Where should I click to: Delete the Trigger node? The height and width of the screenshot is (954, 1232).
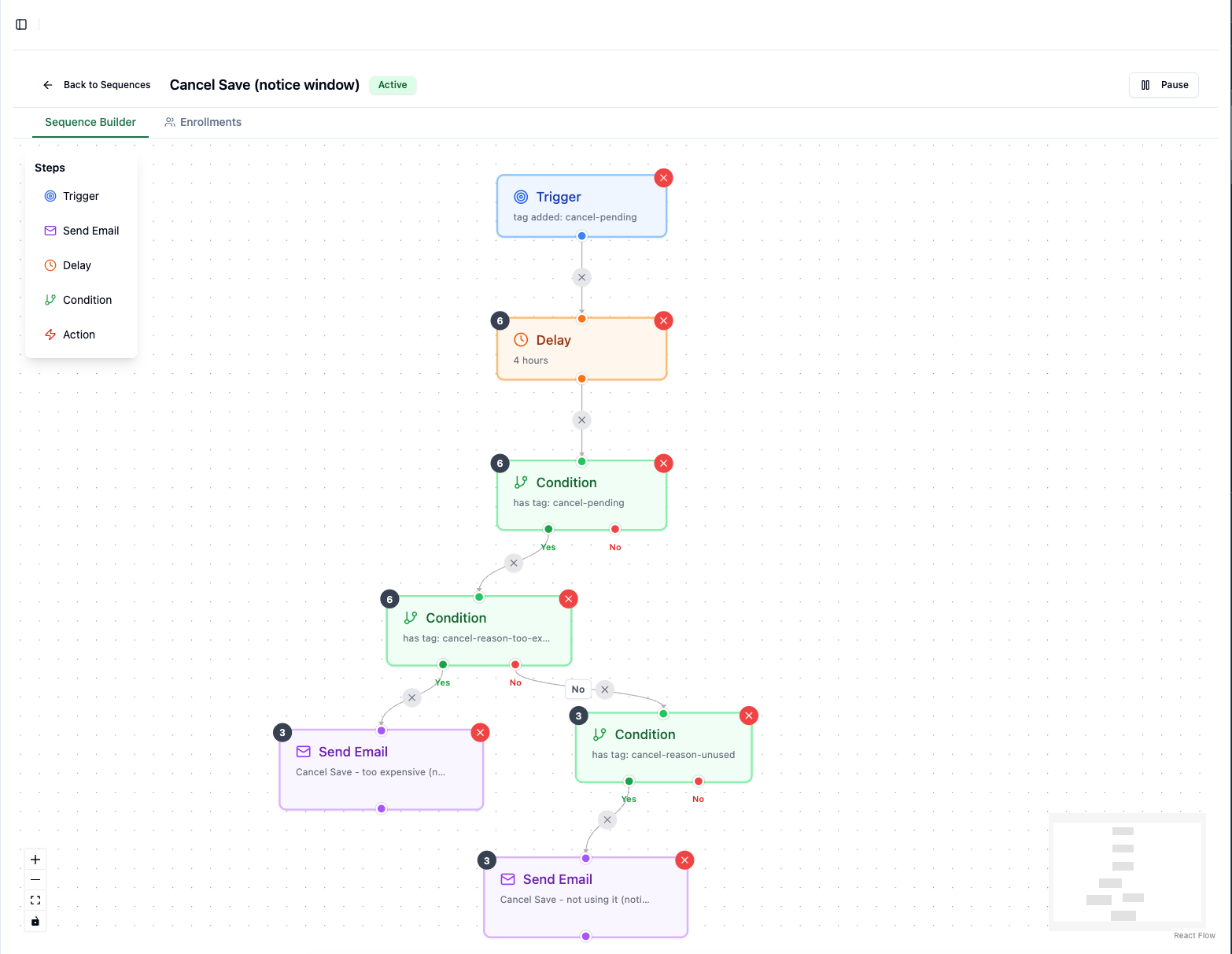pyautogui.click(x=664, y=178)
